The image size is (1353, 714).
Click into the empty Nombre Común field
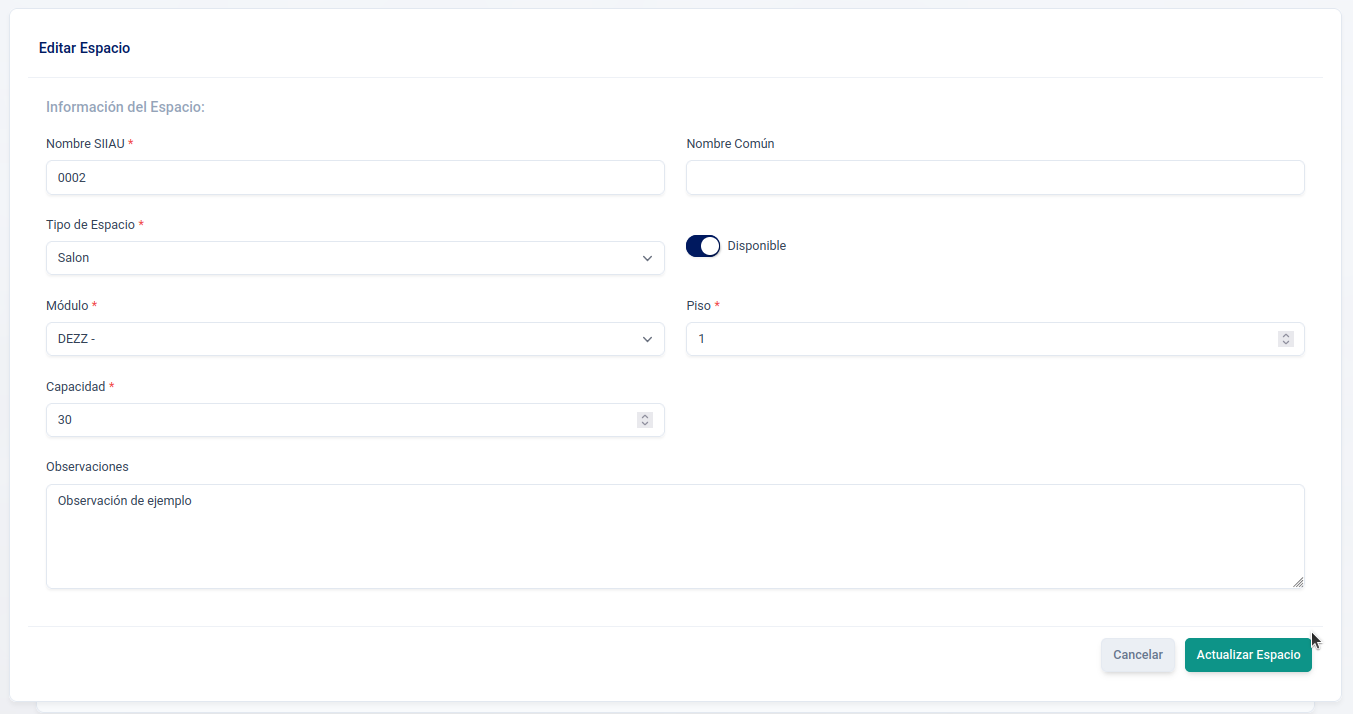(995, 177)
